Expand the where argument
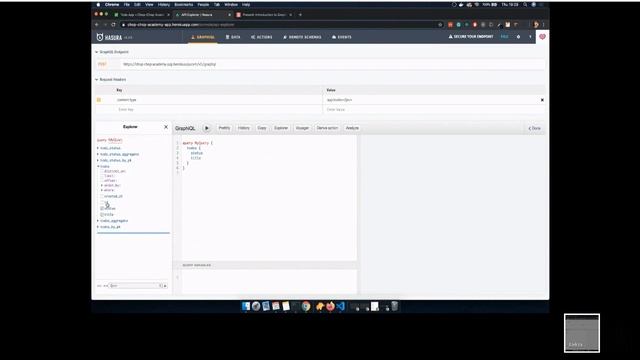The height and width of the screenshot is (360, 640). (102, 190)
